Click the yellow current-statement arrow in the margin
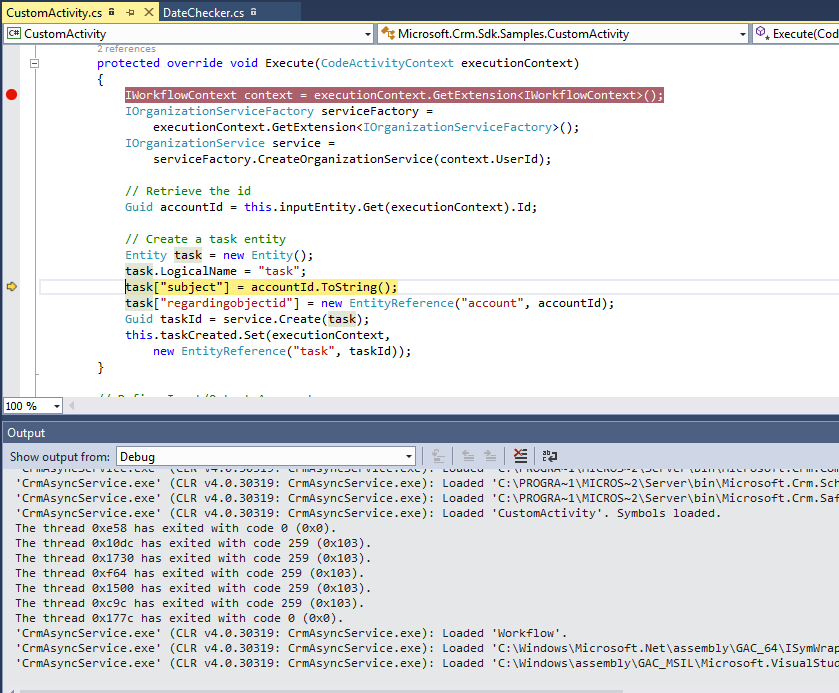Image resolution: width=839 pixels, height=693 pixels. click(12, 287)
